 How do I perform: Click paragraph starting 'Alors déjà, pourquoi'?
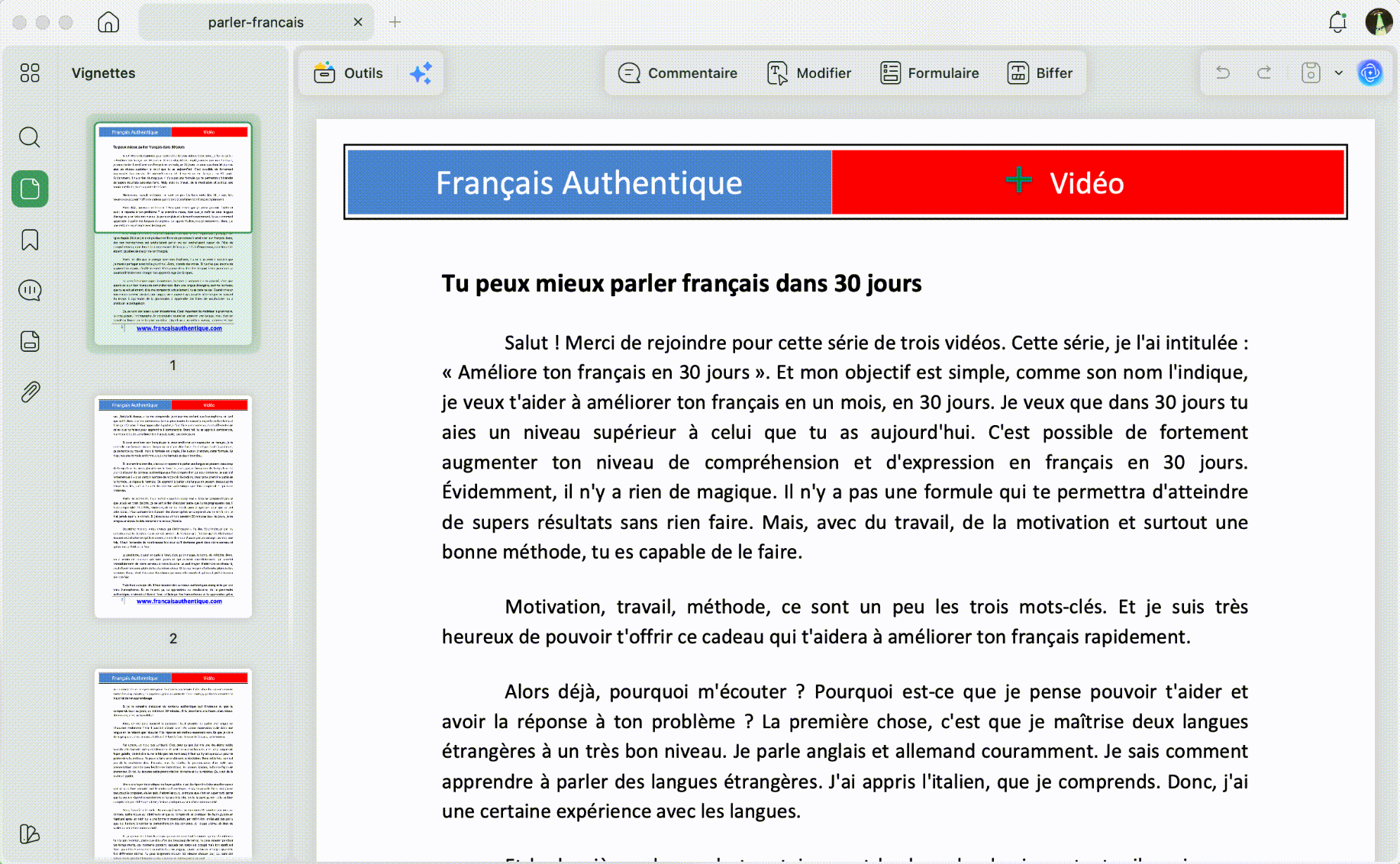pyautogui.click(x=845, y=751)
